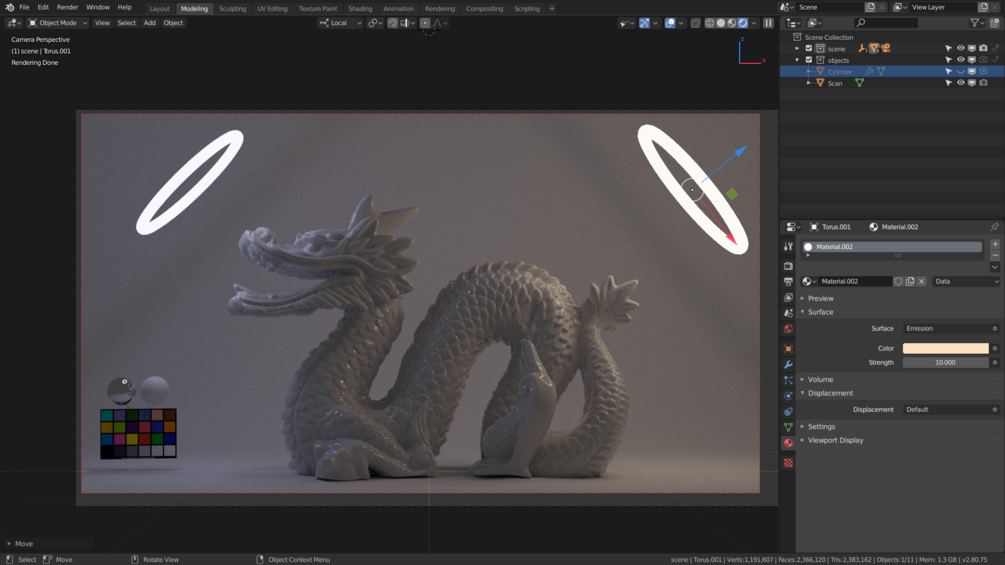Open the Material properties tab
The image size is (1005, 565).
click(788, 443)
